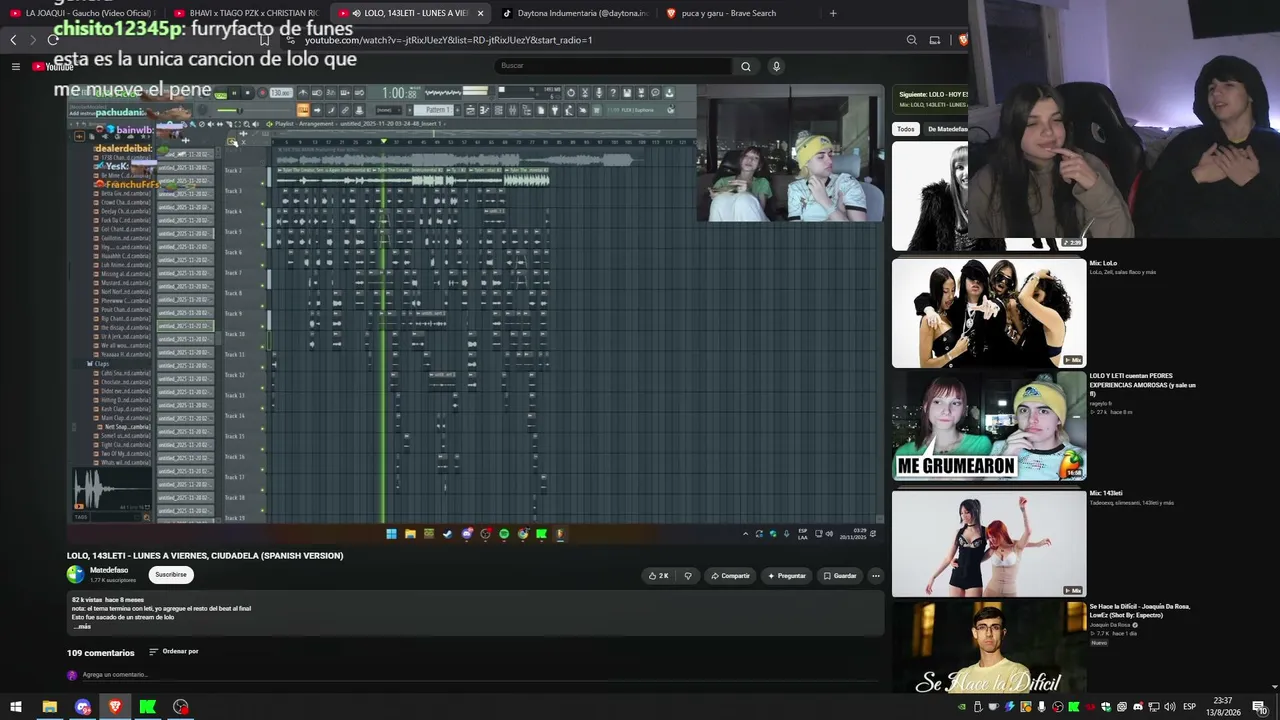Expand the description with ...más

click(x=82, y=627)
